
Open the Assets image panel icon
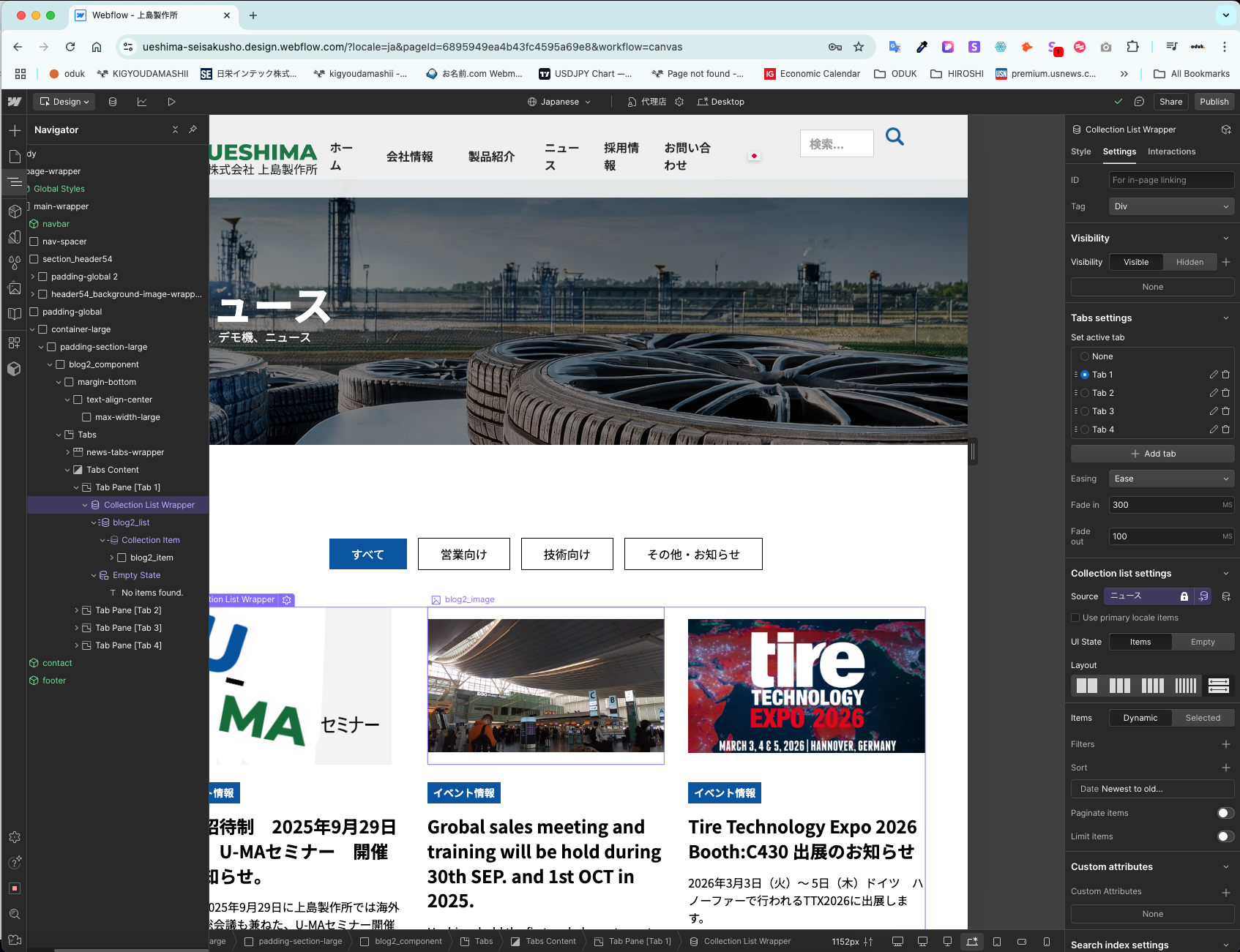tap(15, 288)
